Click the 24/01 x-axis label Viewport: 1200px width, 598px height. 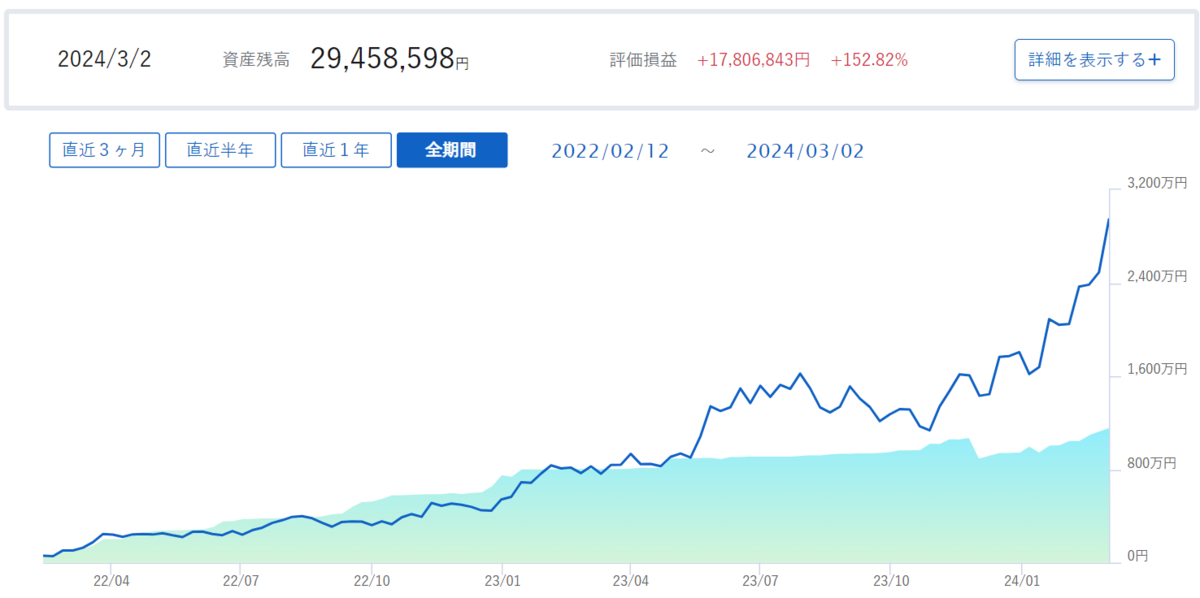click(x=1020, y=579)
